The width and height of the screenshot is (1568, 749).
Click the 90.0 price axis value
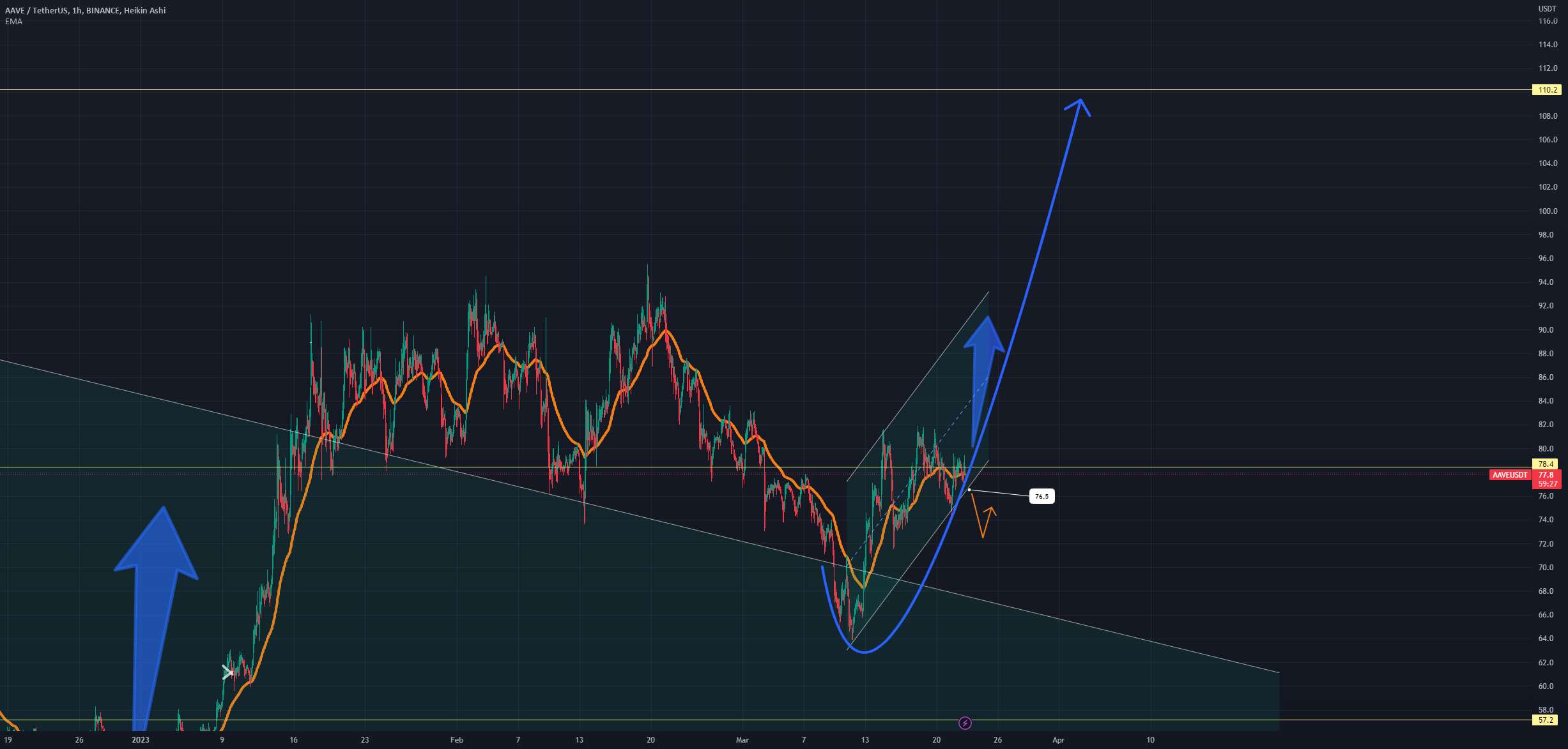(1546, 330)
